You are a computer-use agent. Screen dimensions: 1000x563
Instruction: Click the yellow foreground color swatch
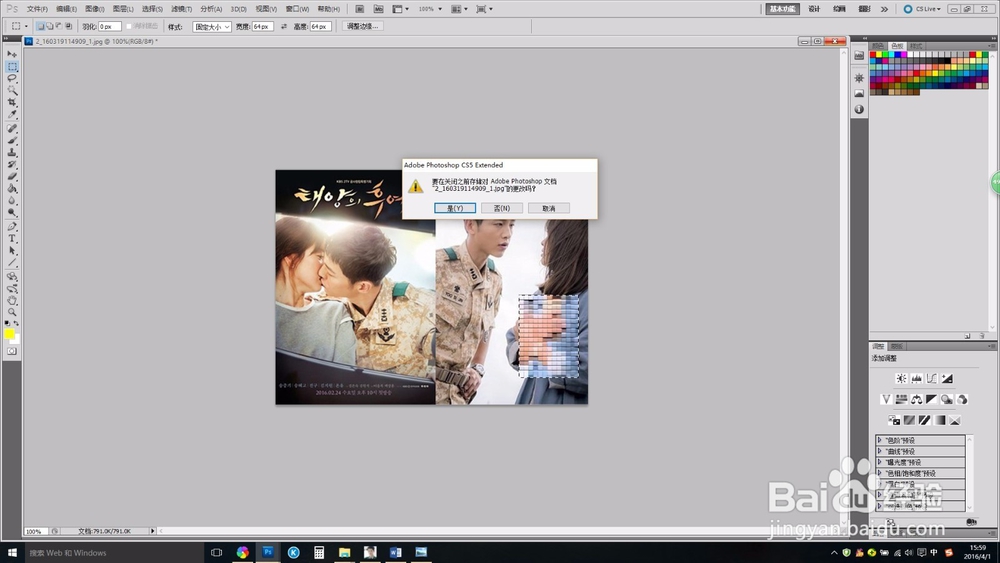click(9, 333)
